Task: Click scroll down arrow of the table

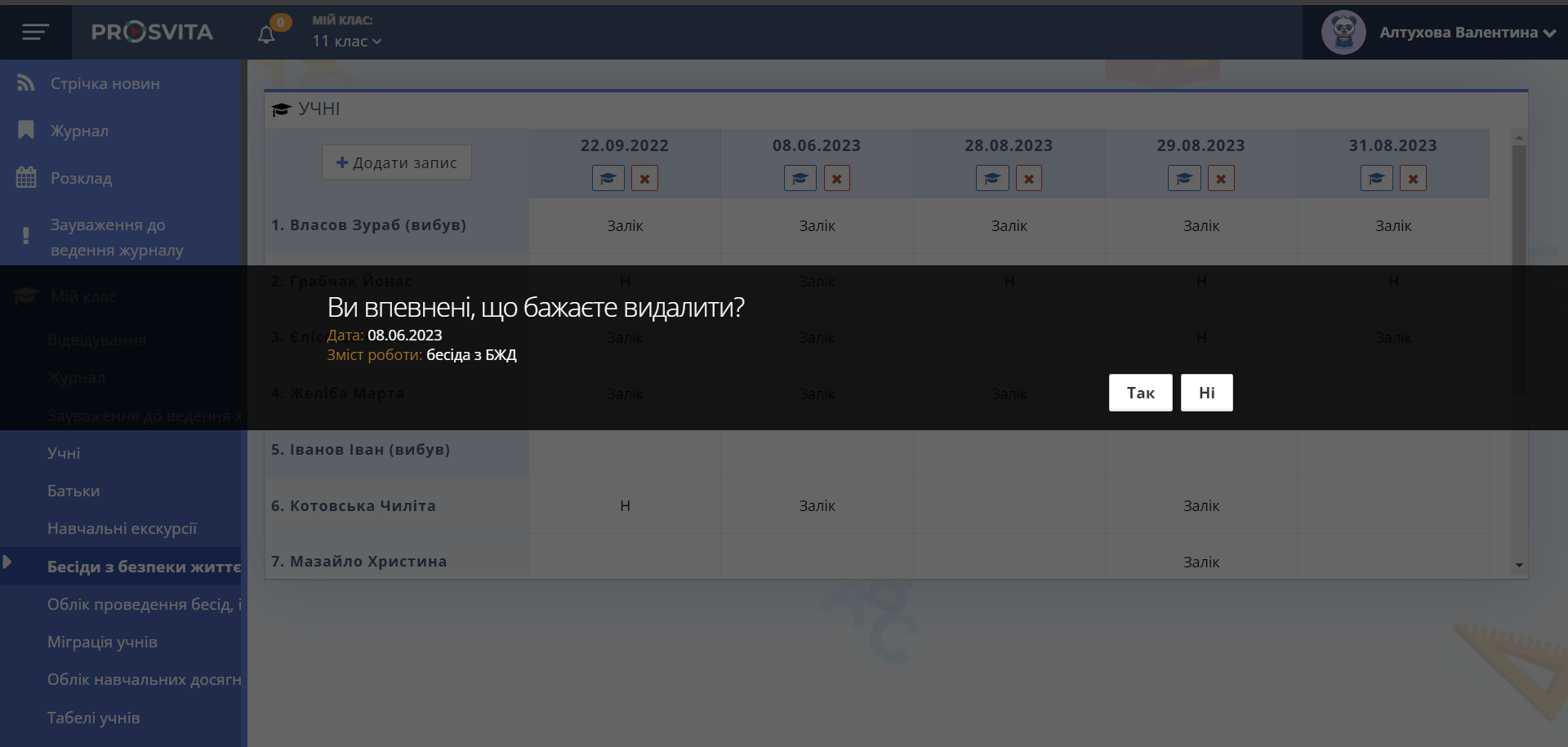Action: click(x=1519, y=565)
